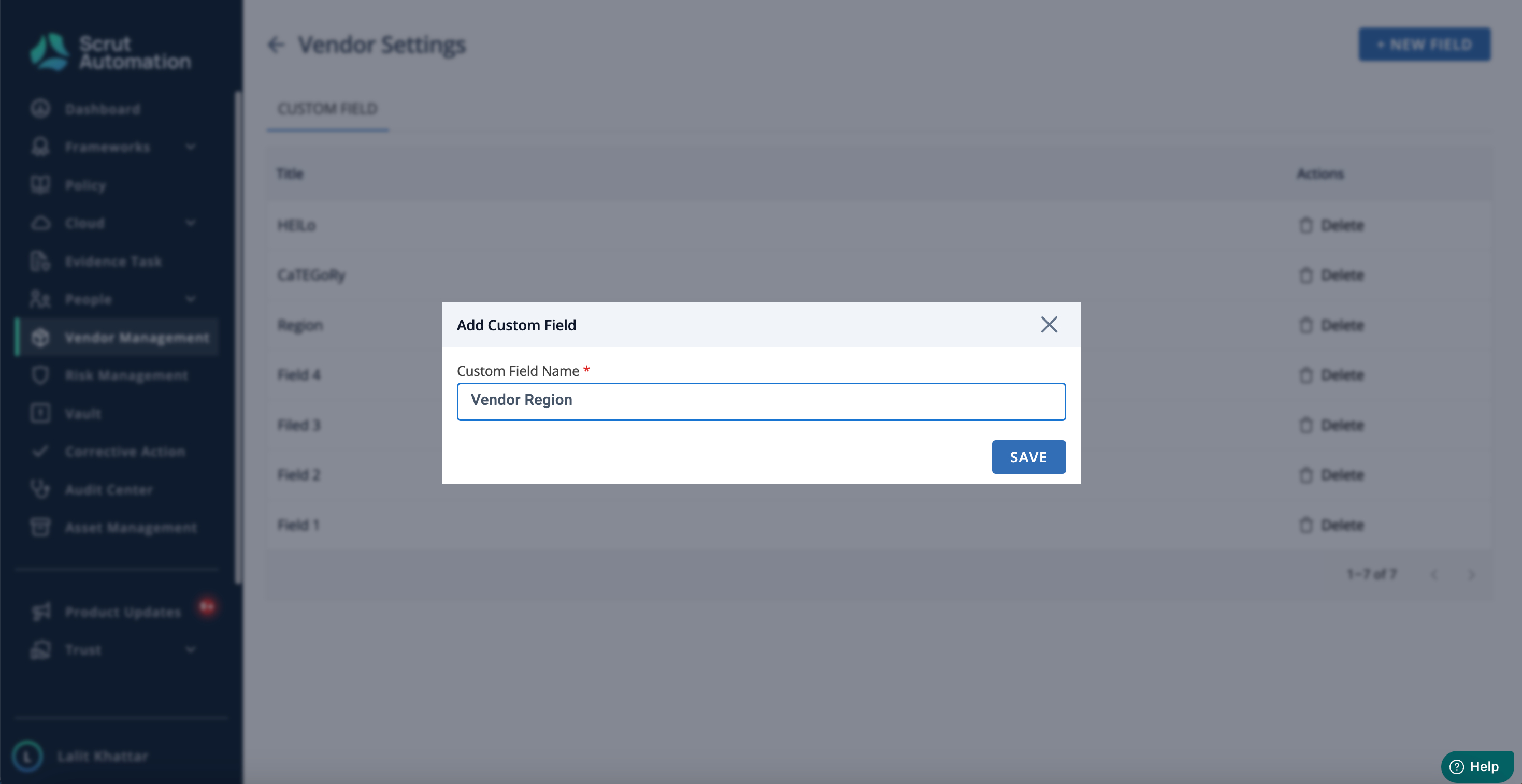Save the new custom field
The width and height of the screenshot is (1522, 784).
[1028, 457]
